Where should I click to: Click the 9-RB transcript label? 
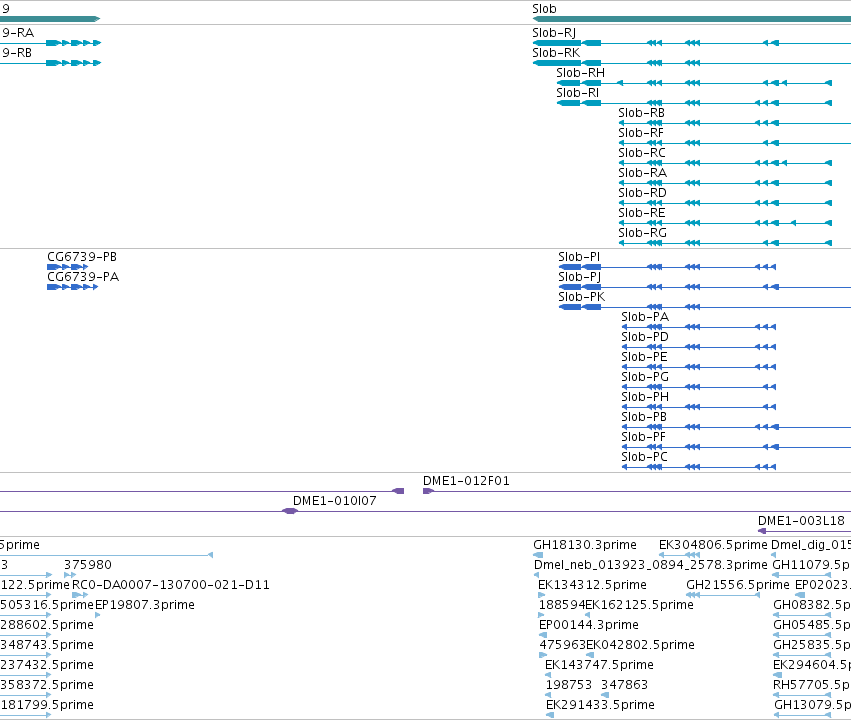(17, 53)
